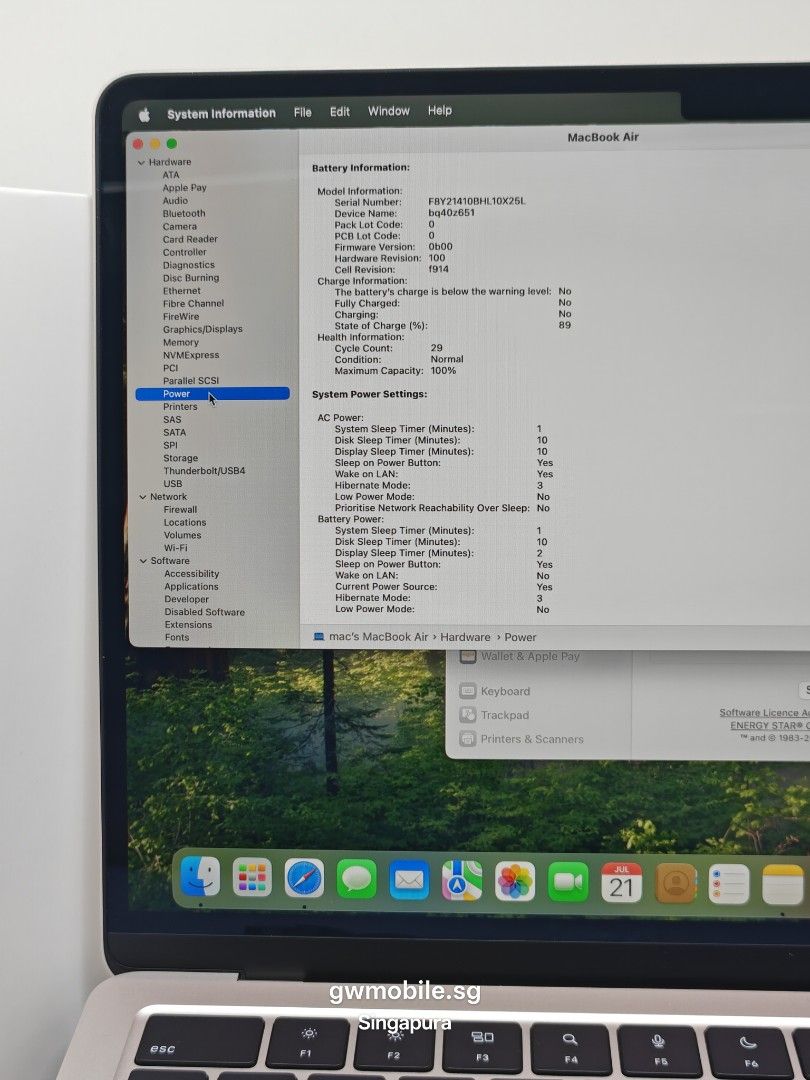Select Storage in the sidebar
Image resolution: width=810 pixels, height=1080 pixels.
pos(180,458)
